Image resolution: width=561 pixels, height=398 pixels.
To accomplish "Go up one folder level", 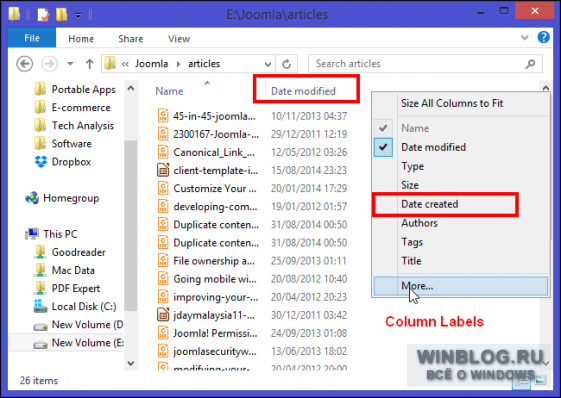I will point(89,64).
